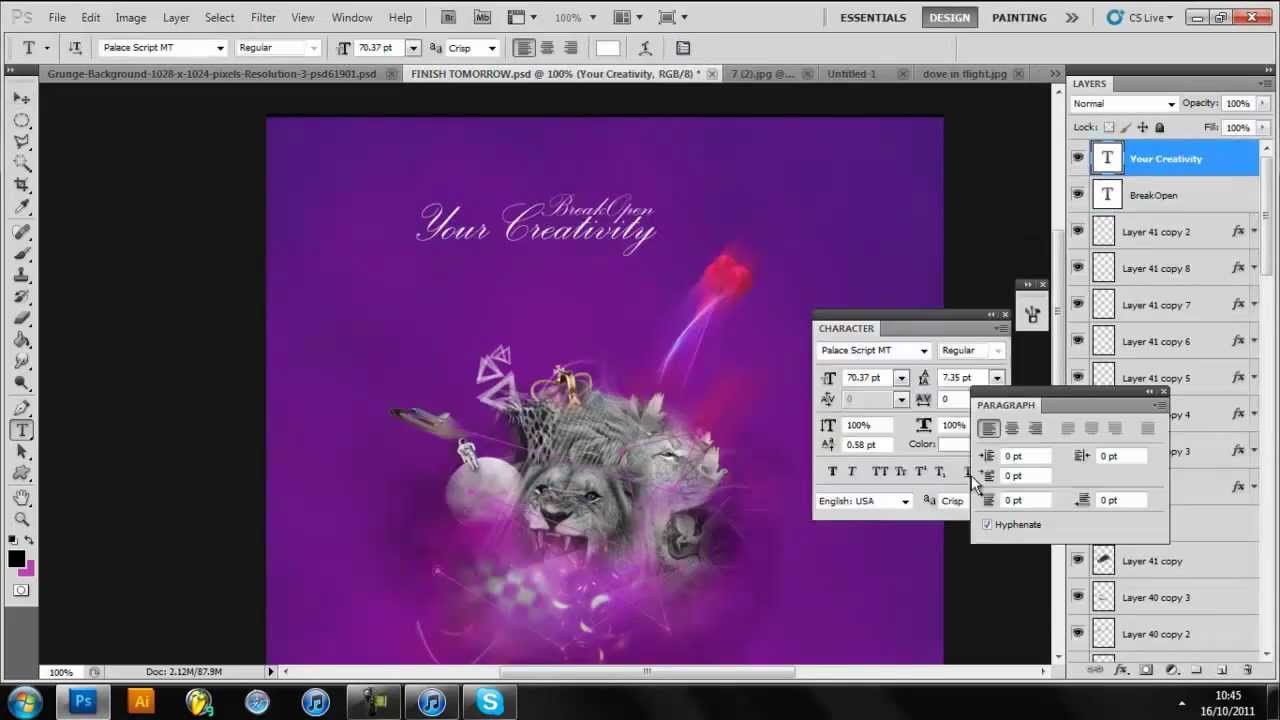Open the CS Live button
Screen dimensions: 1280x720
[x=1141, y=17]
